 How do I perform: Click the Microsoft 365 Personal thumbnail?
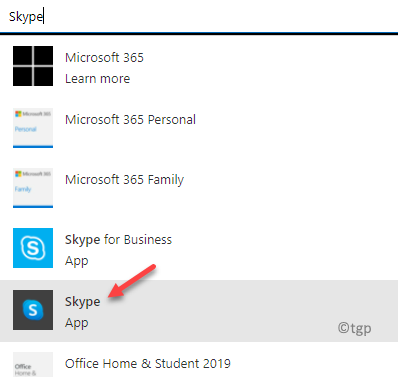33,128
